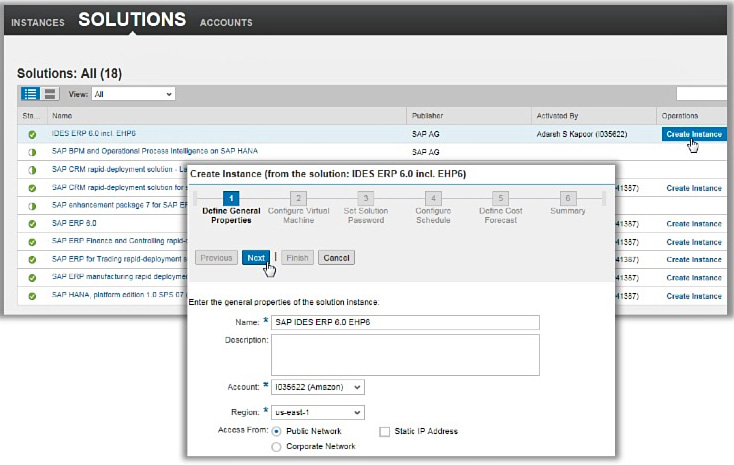Click into the Description text area
Screen dimensions: 734x465
pos(405,355)
